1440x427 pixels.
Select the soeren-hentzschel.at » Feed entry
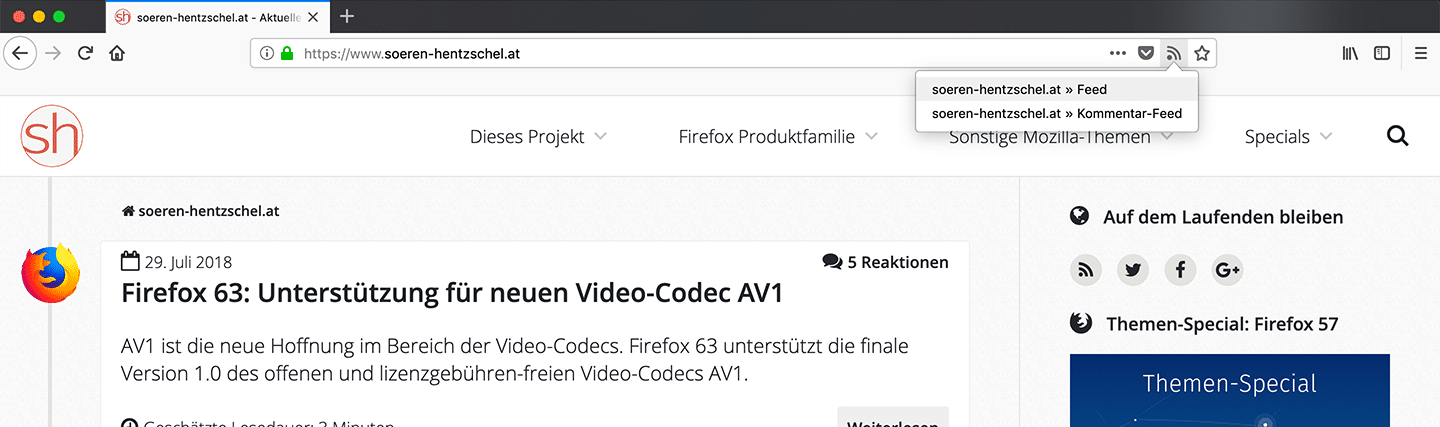pyautogui.click(x=1019, y=89)
